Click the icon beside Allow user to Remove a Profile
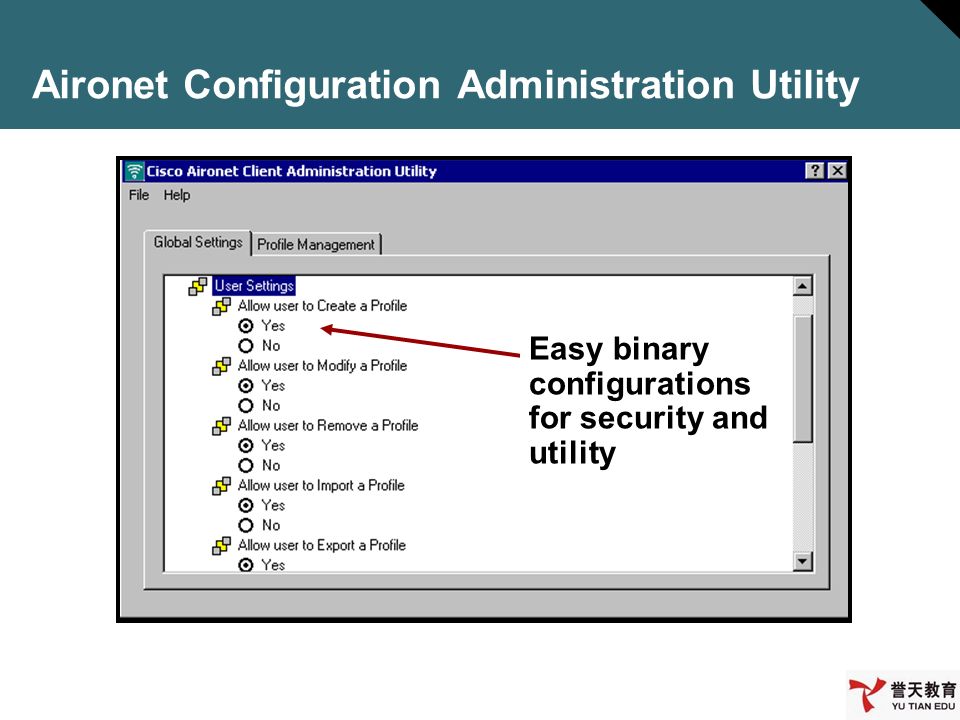Viewport: 960px width, 720px height. (x=222, y=426)
